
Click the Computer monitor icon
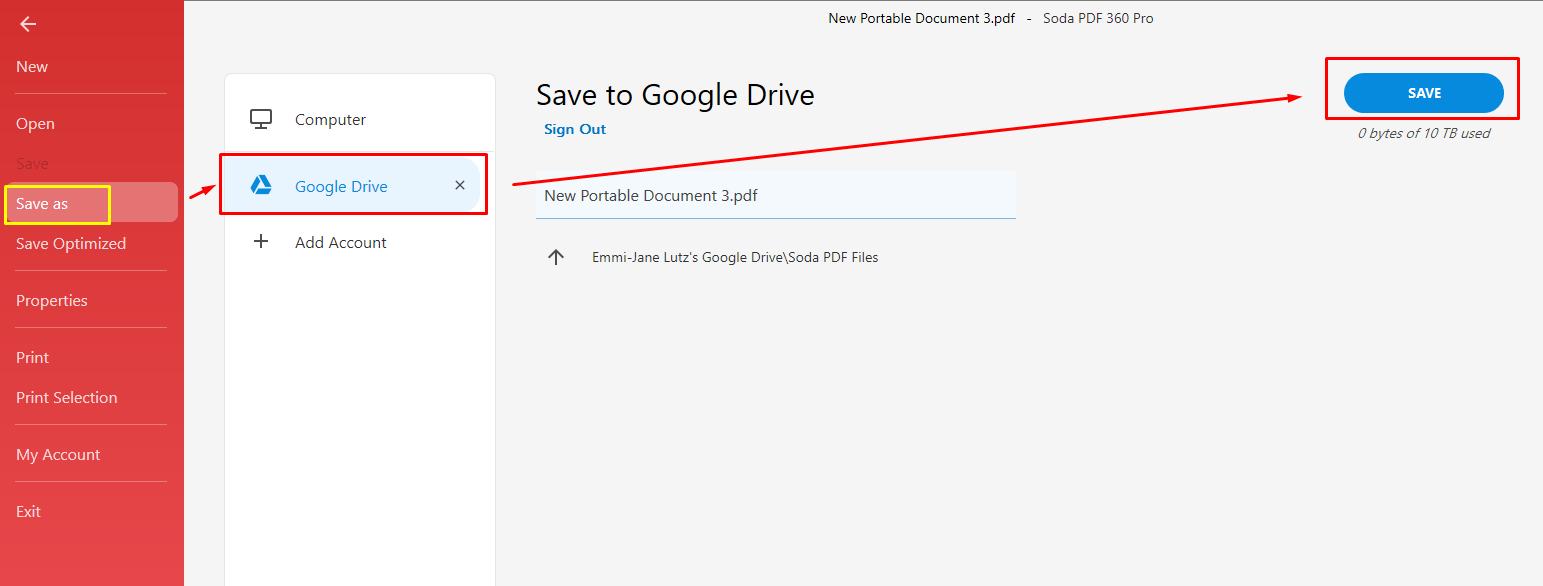(x=261, y=119)
